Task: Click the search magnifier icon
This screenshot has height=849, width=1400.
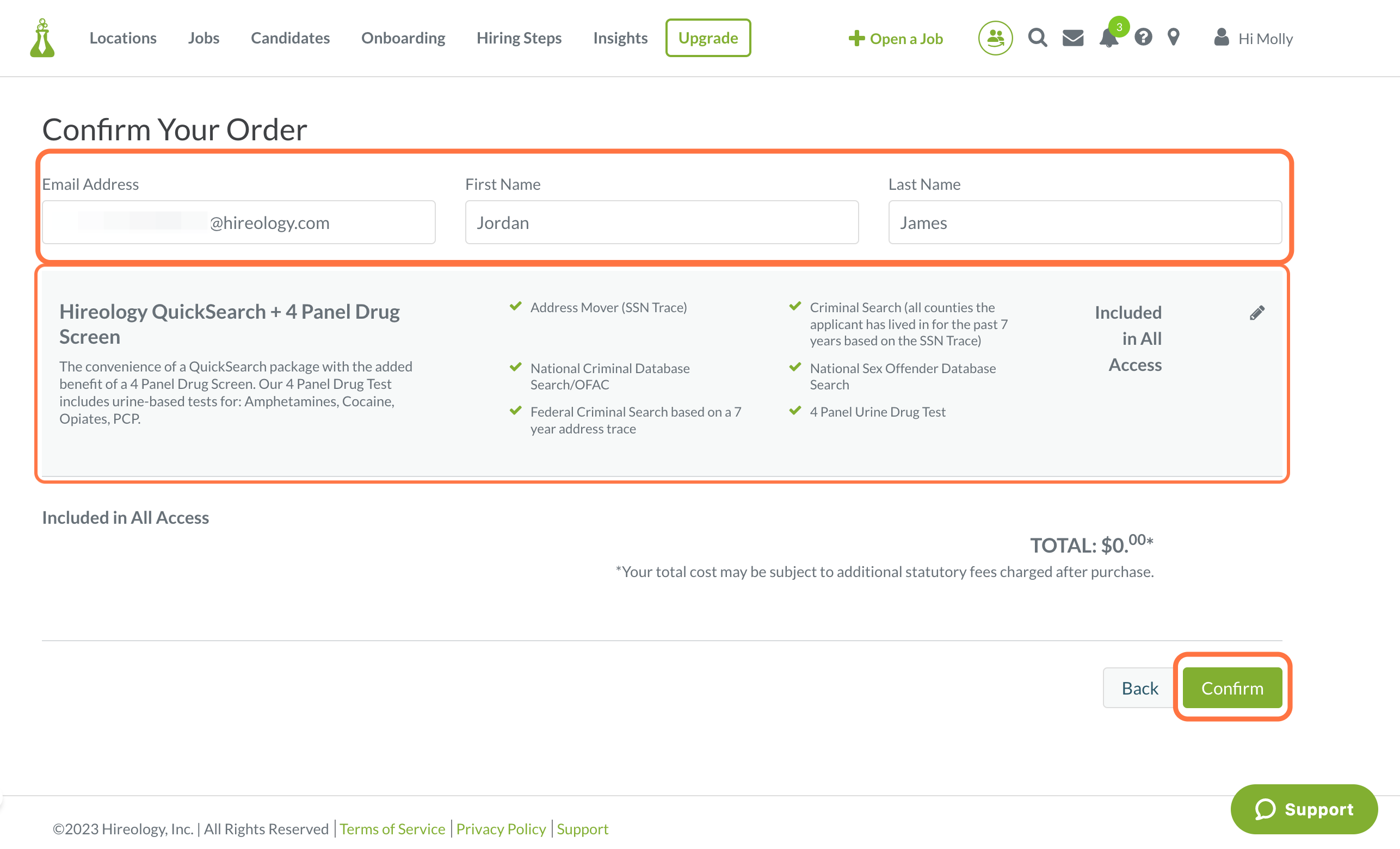Action: pos(1038,38)
